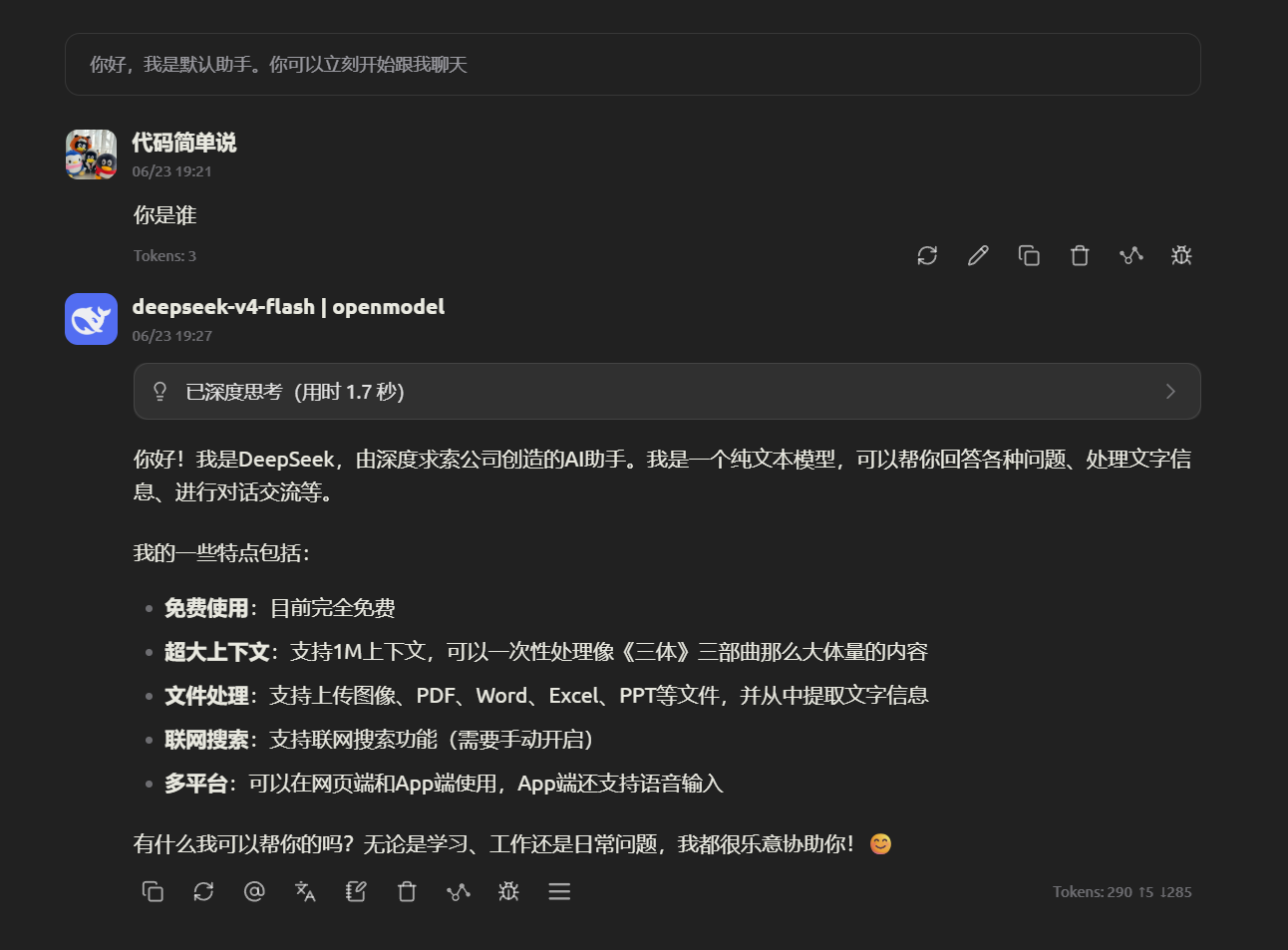Image resolution: width=1288 pixels, height=950 pixels.
Task: Click the timestamp 06/23 19:21
Action: pos(171,171)
